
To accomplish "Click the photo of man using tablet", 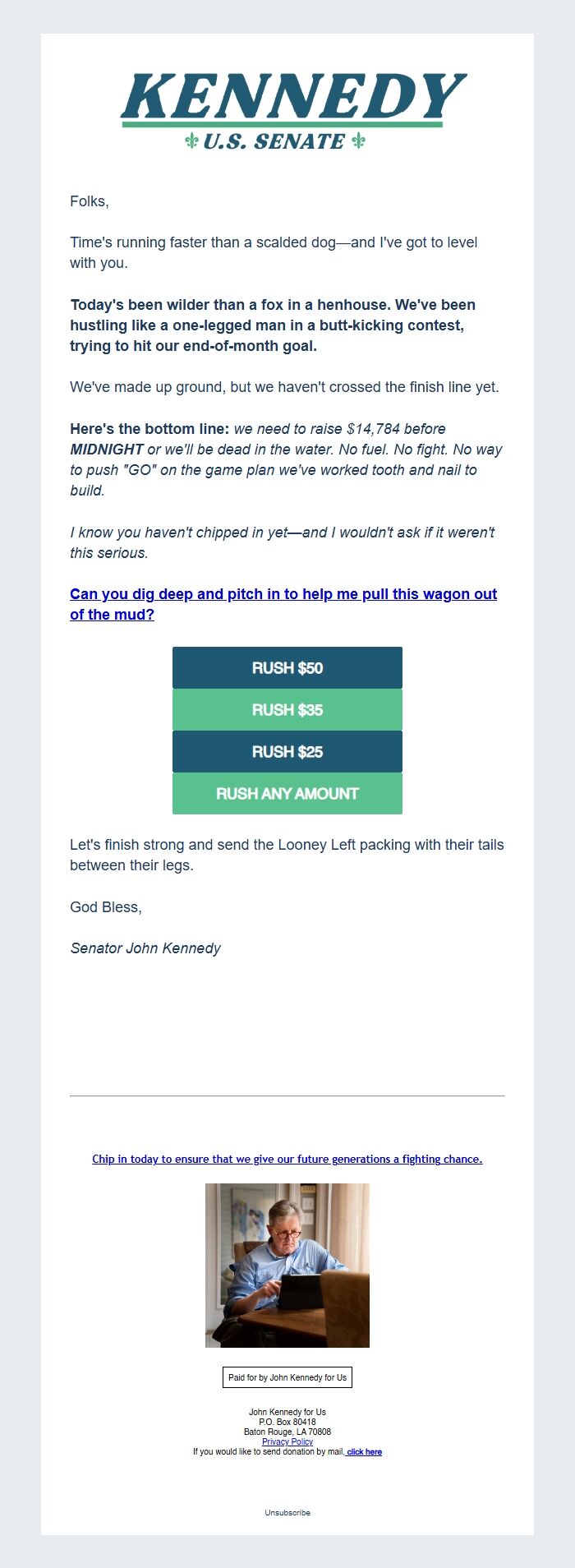I will pos(287,1266).
